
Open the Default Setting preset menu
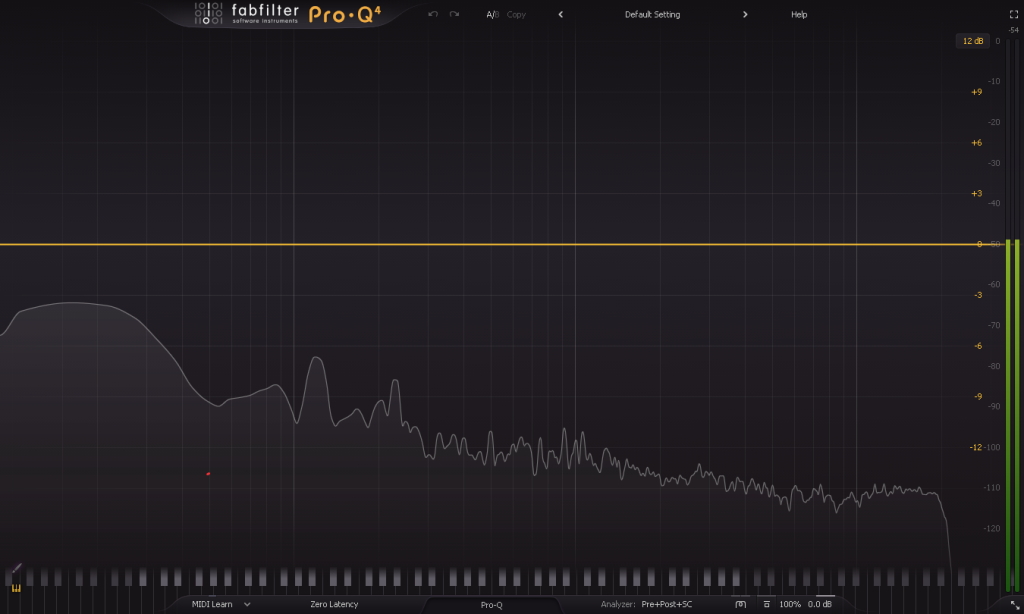[652, 14]
